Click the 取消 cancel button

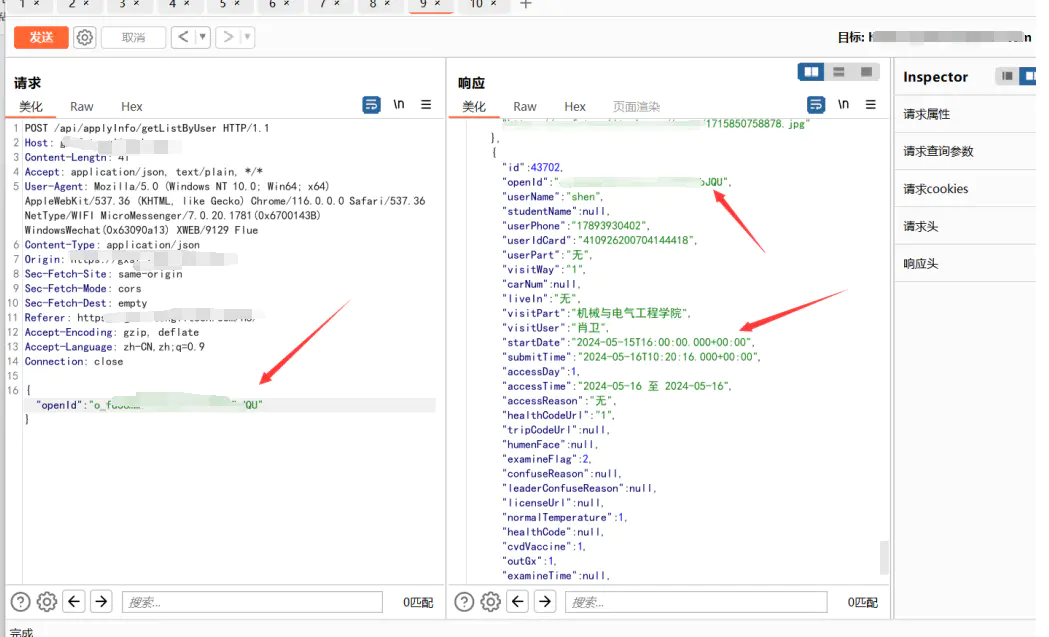[x=133, y=37]
